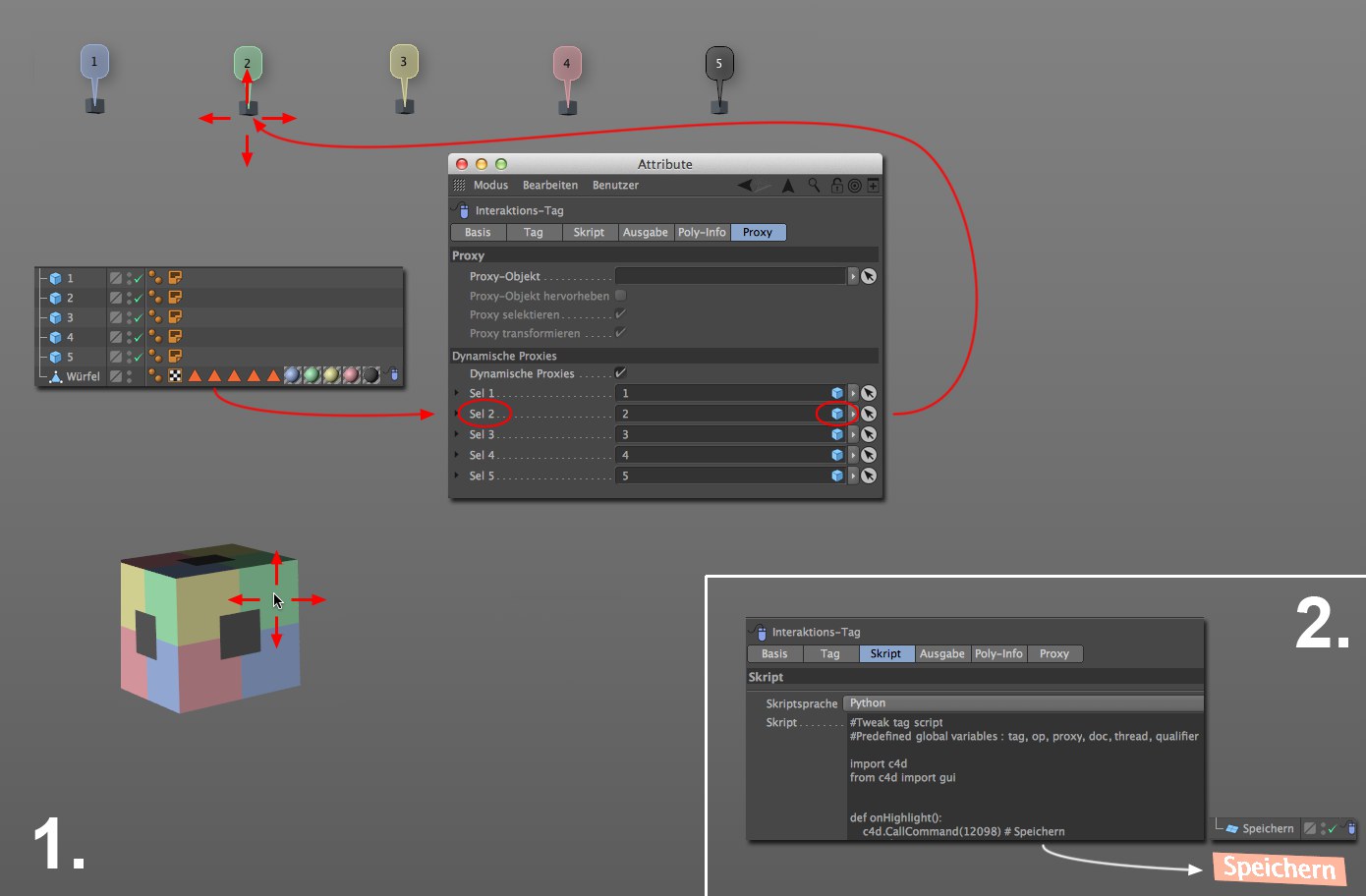The width and height of the screenshot is (1366, 896).
Task: Enable the Proxy-Objekt hervorheben checkbox
Action: click(x=620, y=295)
